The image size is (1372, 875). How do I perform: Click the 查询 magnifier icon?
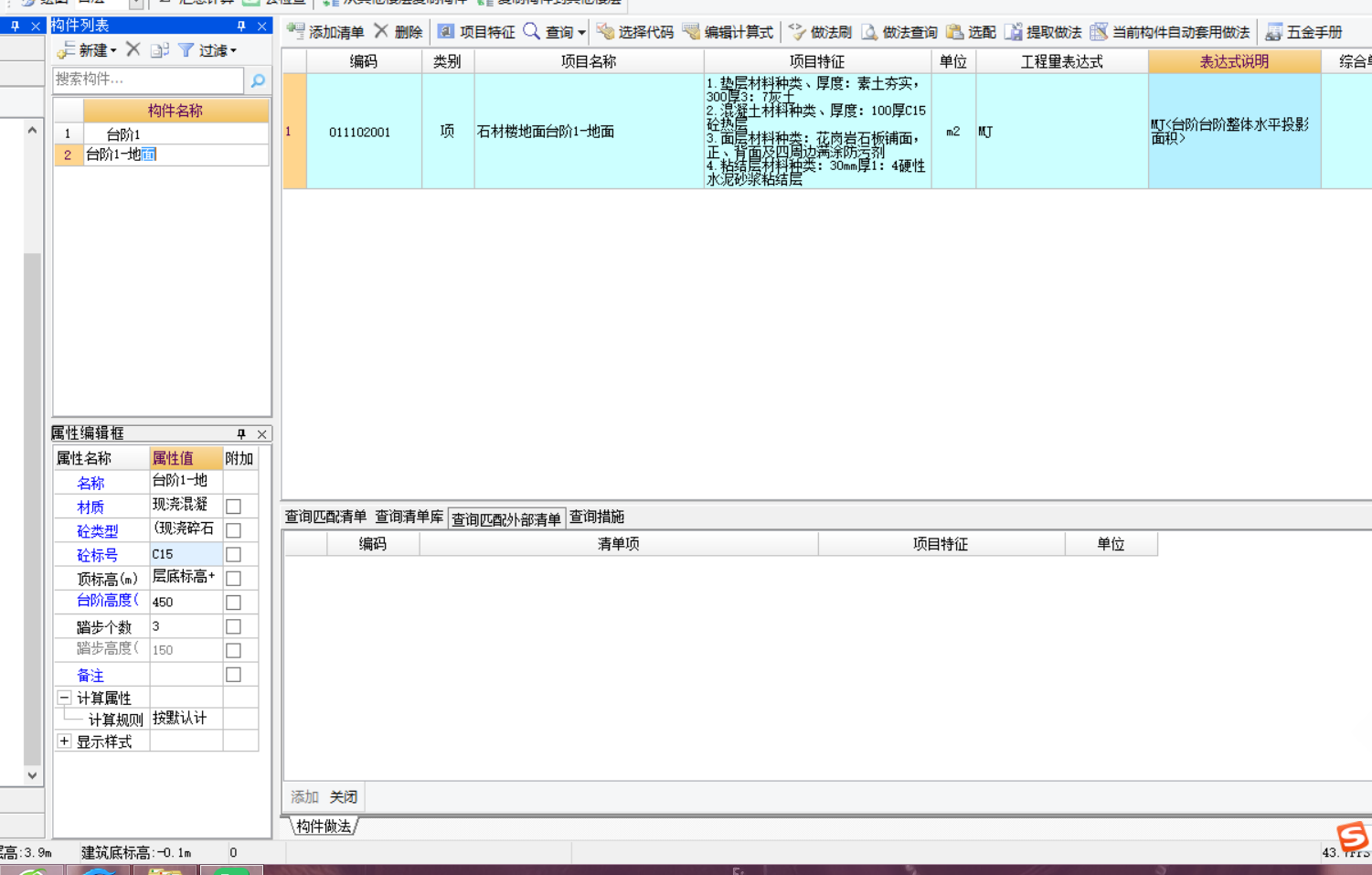(x=531, y=31)
